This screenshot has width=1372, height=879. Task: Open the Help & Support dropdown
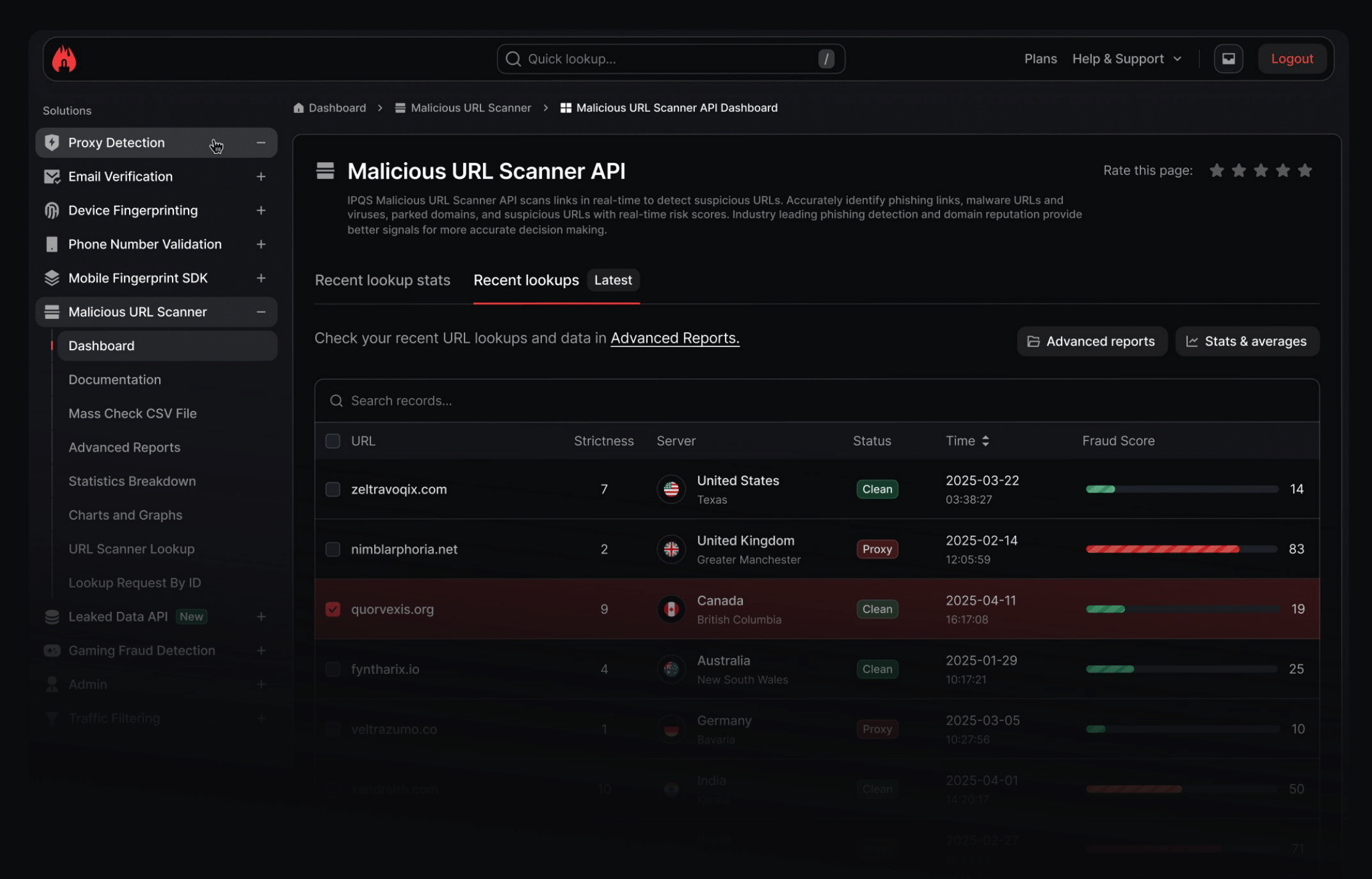click(1127, 59)
